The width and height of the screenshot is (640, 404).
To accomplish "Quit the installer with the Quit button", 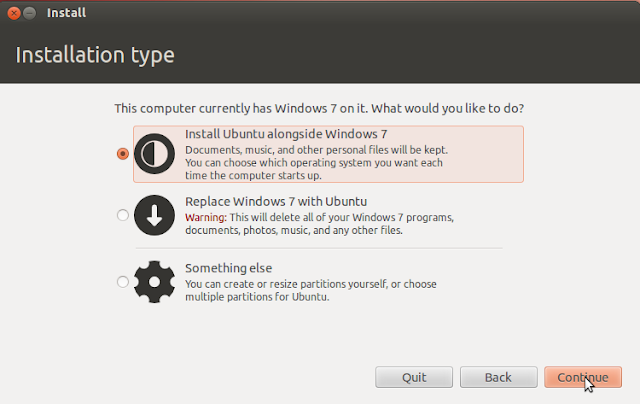I will [x=414, y=377].
